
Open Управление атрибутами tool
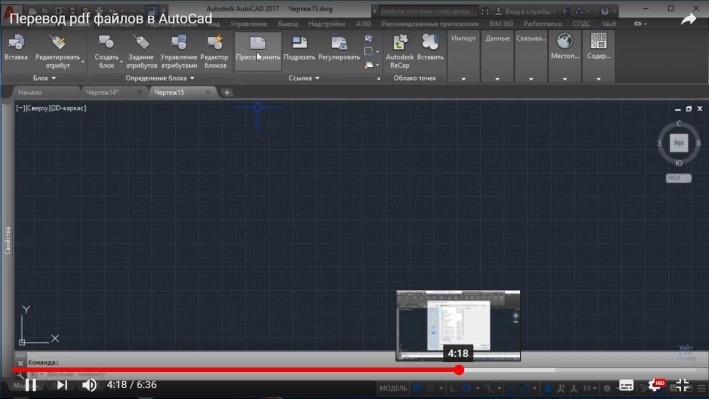point(179,52)
